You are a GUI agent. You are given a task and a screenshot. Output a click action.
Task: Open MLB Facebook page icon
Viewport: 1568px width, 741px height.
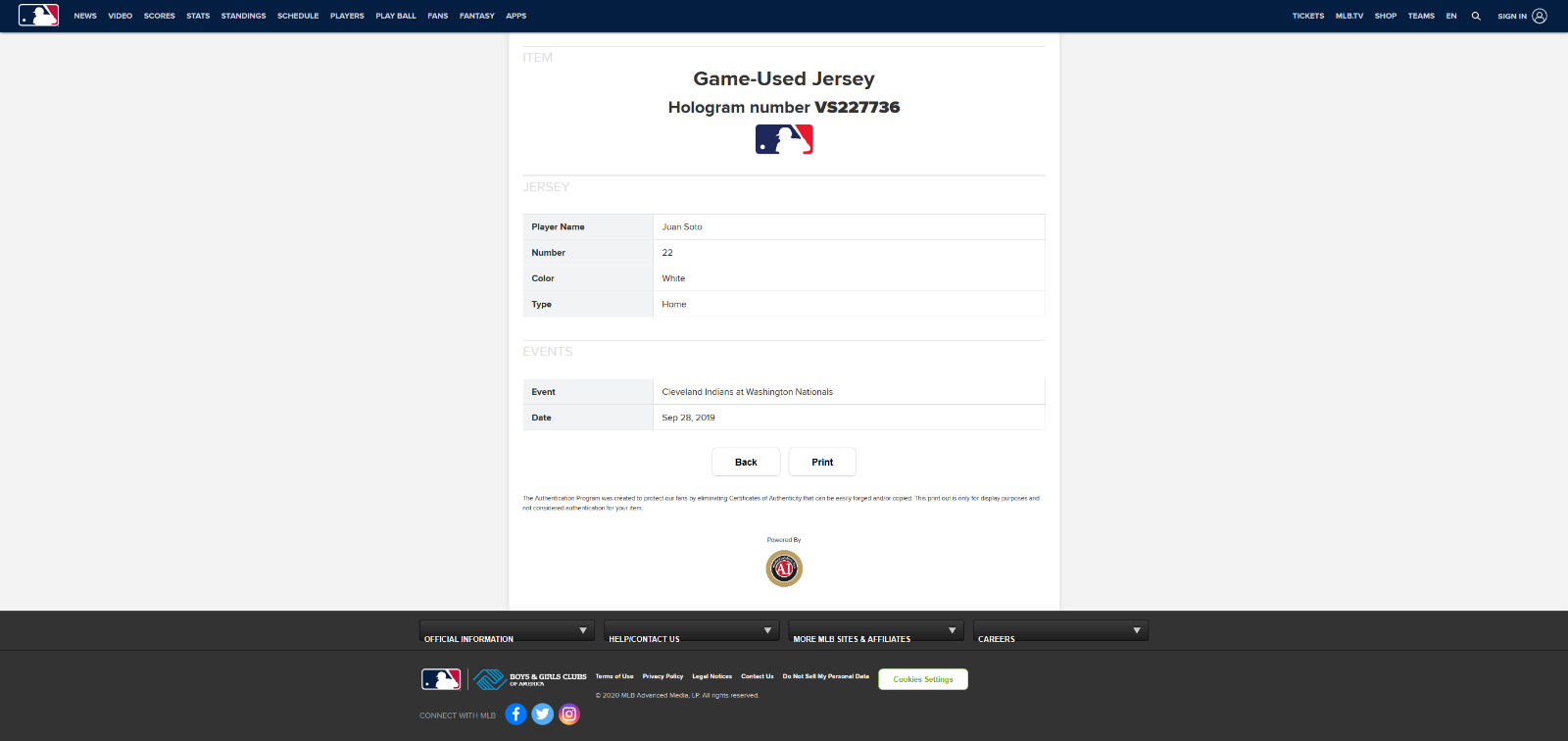[515, 715]
